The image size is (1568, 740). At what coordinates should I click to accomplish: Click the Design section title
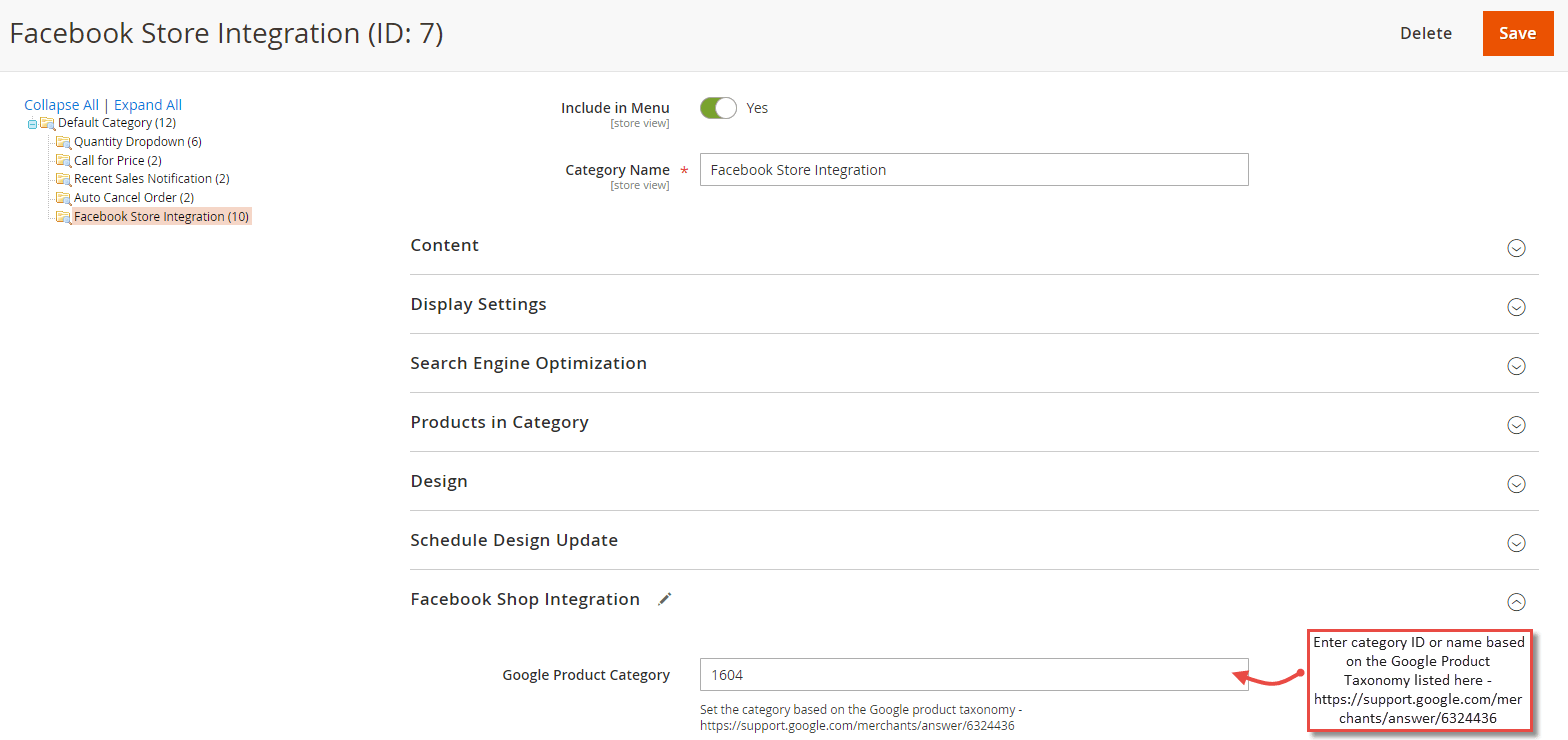439,481
